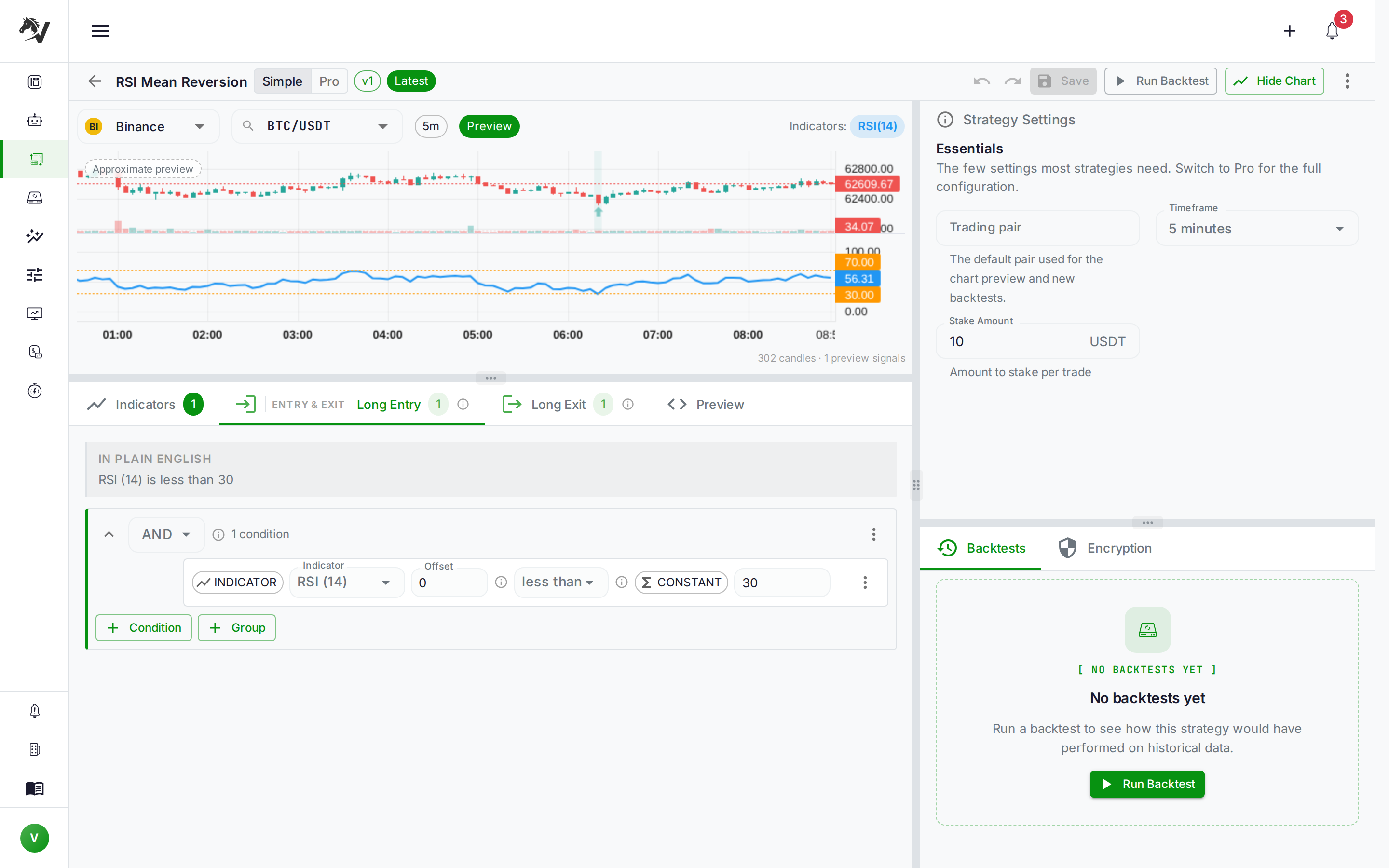Click info icon beside less than operator

[x=621, y=582]
